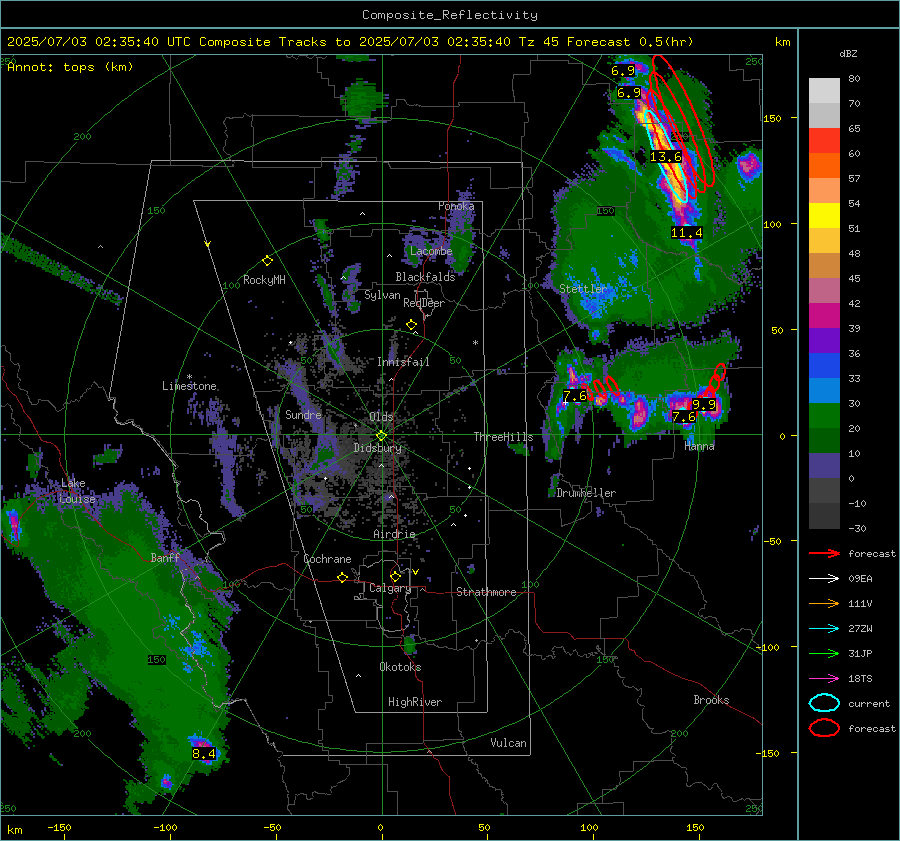The width and height of the screenshot is (900, 841).
Task: Click the yellow diamond marker above Calgary
Action: point(395,576)
